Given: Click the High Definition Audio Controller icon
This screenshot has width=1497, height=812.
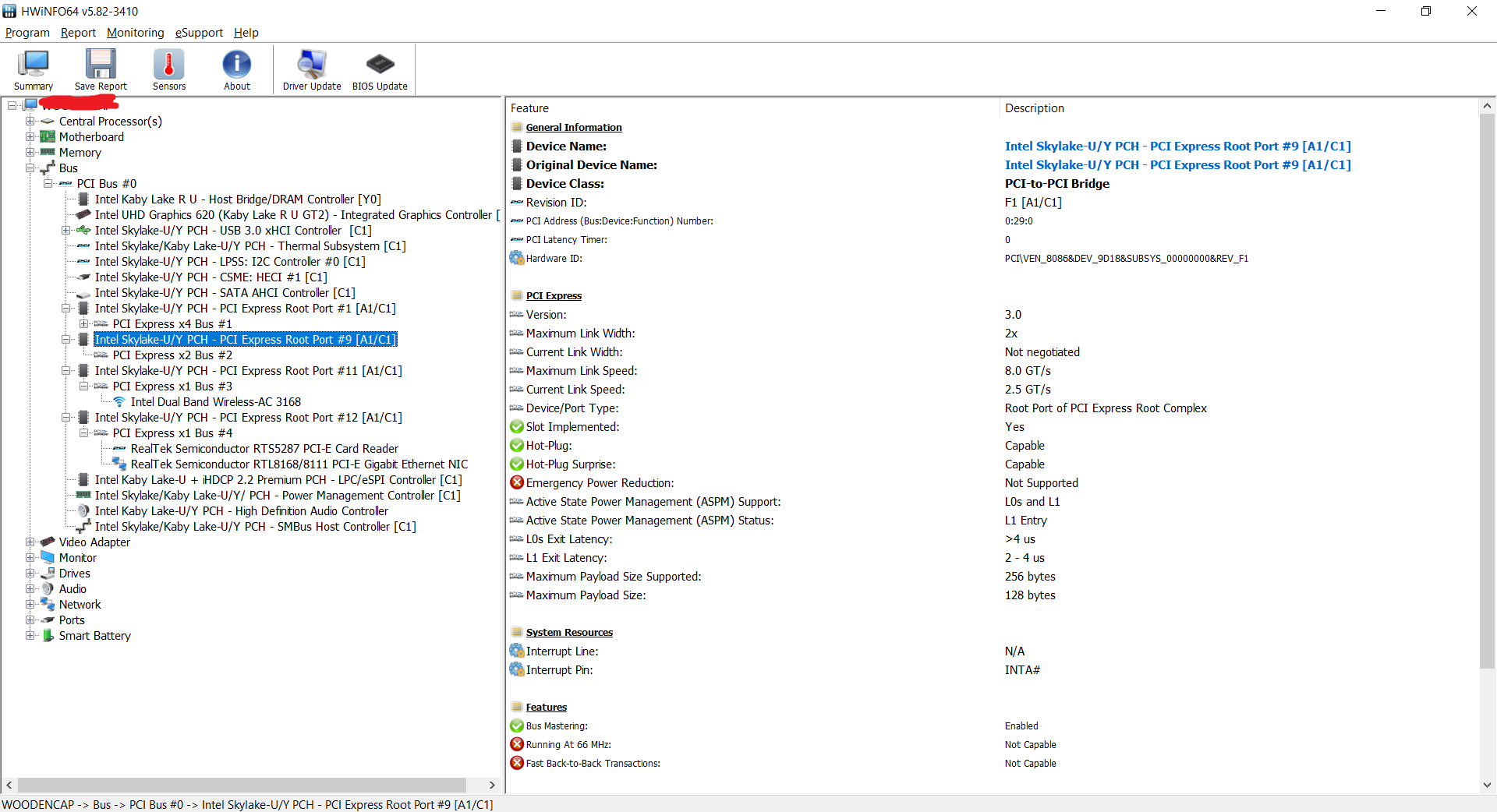Looking at the screenshot, I should pos(83,511).
